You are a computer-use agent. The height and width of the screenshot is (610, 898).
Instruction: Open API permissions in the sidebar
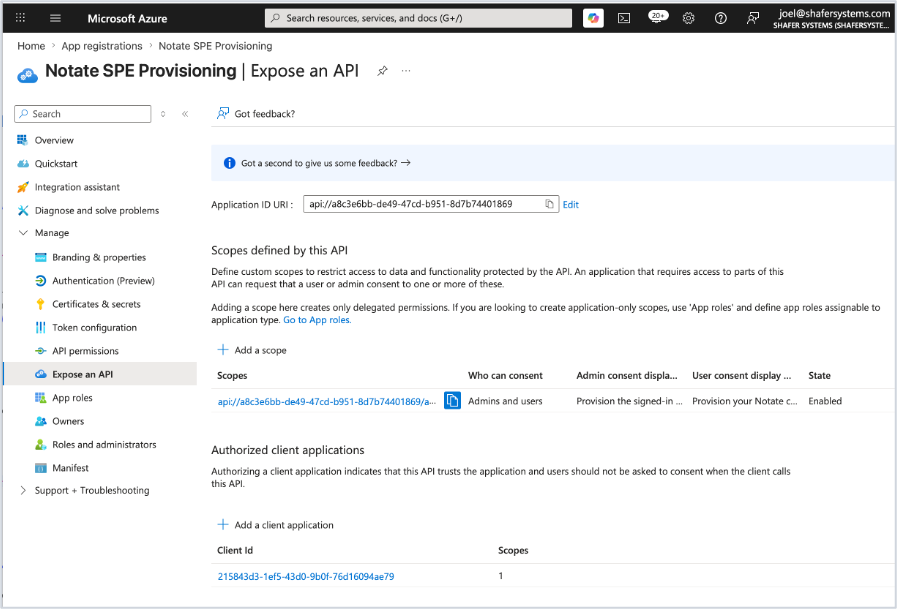pyautogui.click(x=85, y=351)
